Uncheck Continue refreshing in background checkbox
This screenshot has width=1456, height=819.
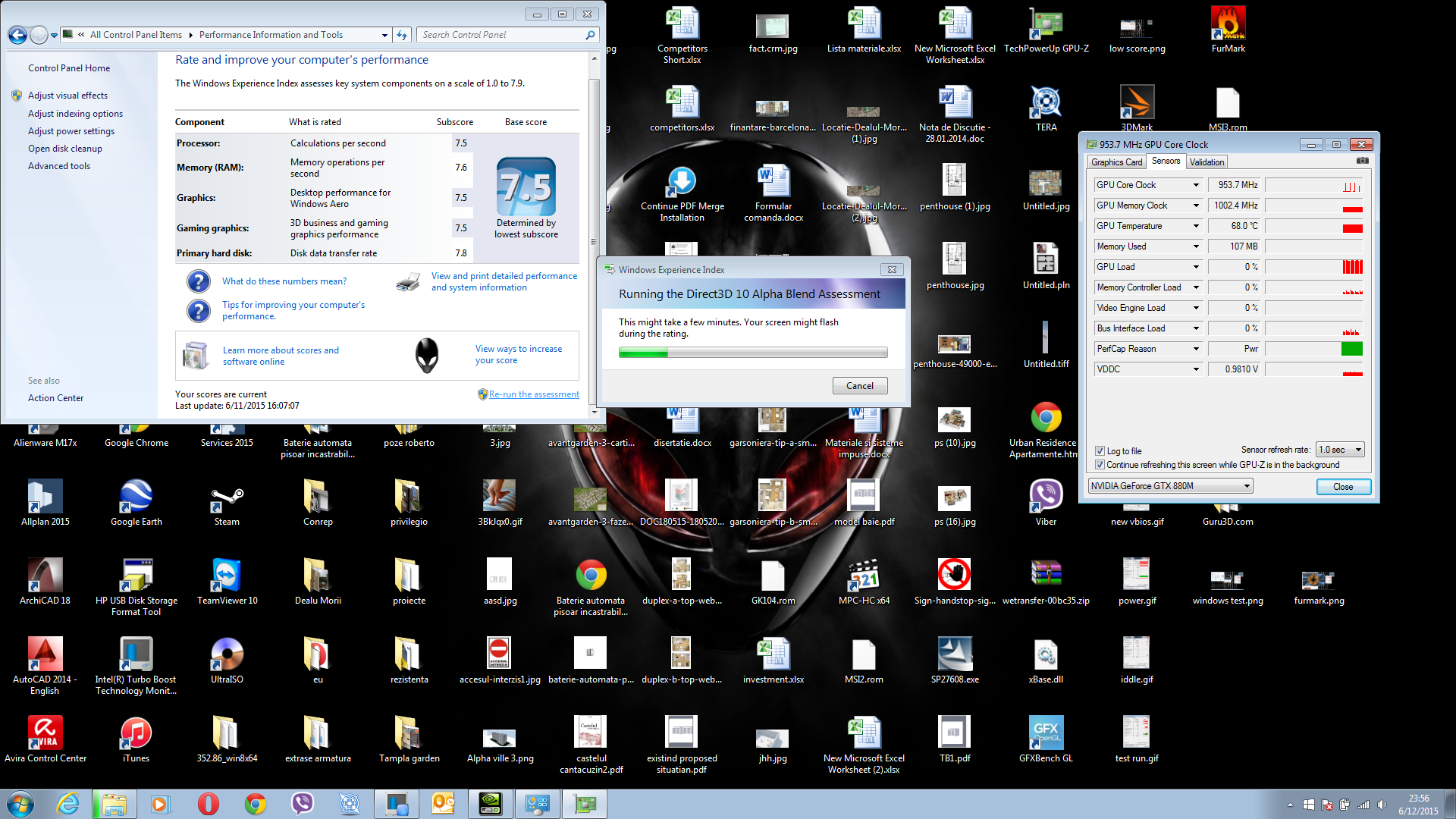pos(1100,465)
